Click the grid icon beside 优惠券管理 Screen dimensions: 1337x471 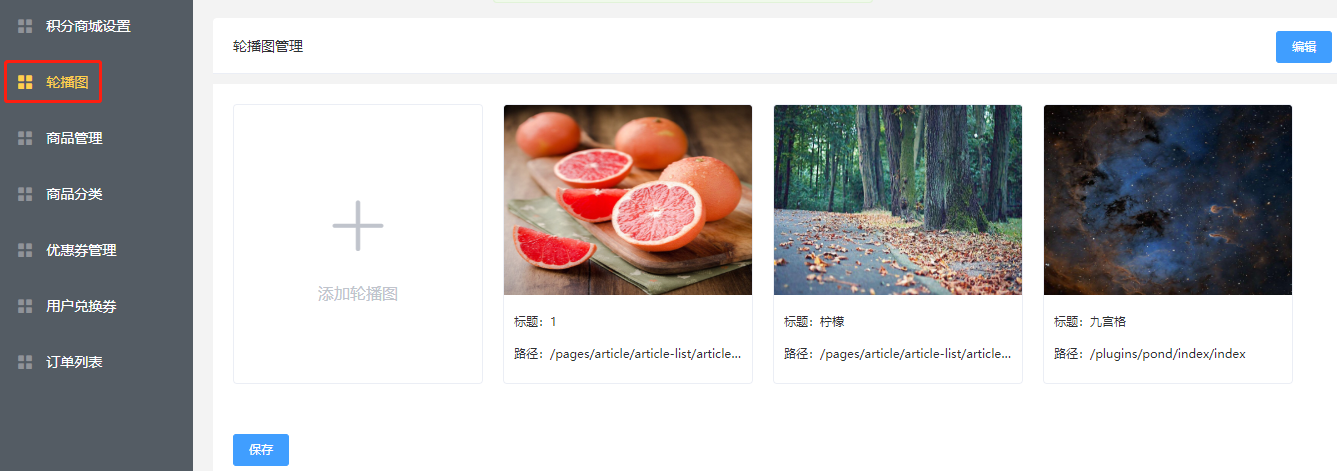[x=25, y=250]
